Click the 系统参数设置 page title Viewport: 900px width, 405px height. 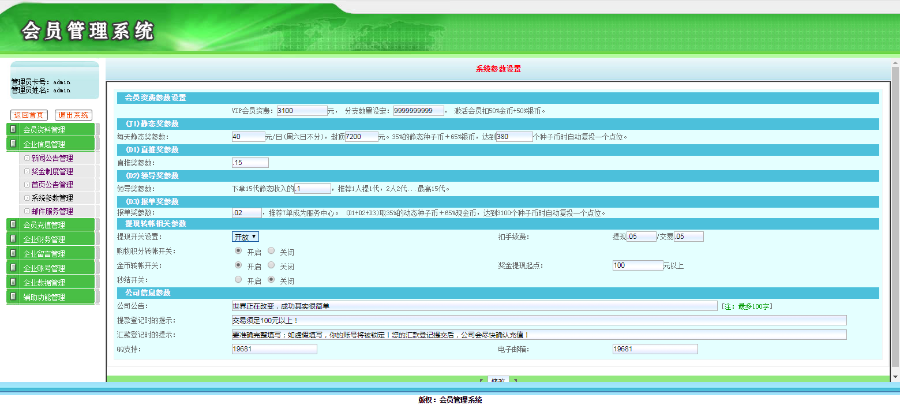pyautogui.click(x=498, y=69)
